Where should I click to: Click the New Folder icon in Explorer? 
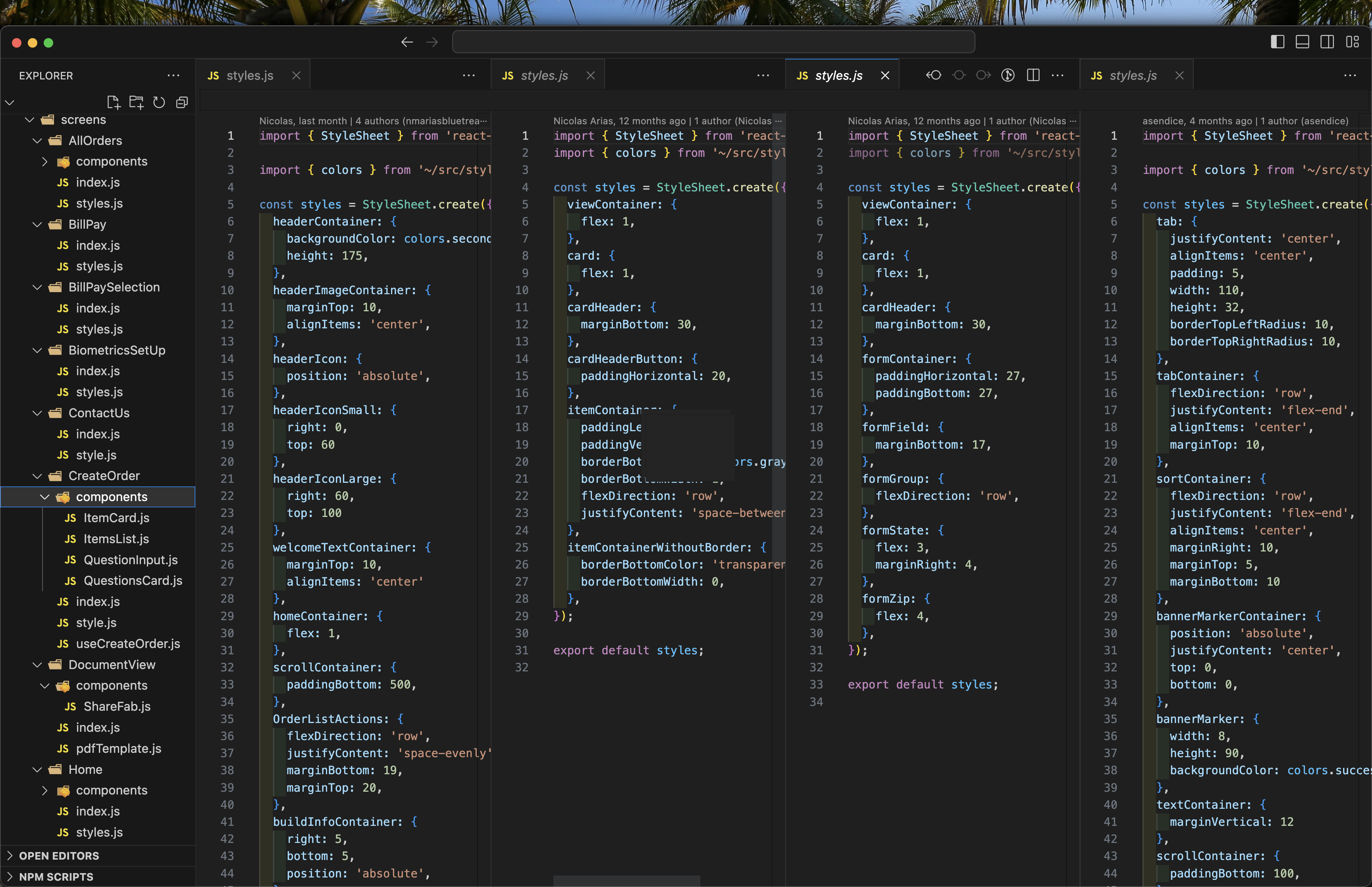(137, 102)
